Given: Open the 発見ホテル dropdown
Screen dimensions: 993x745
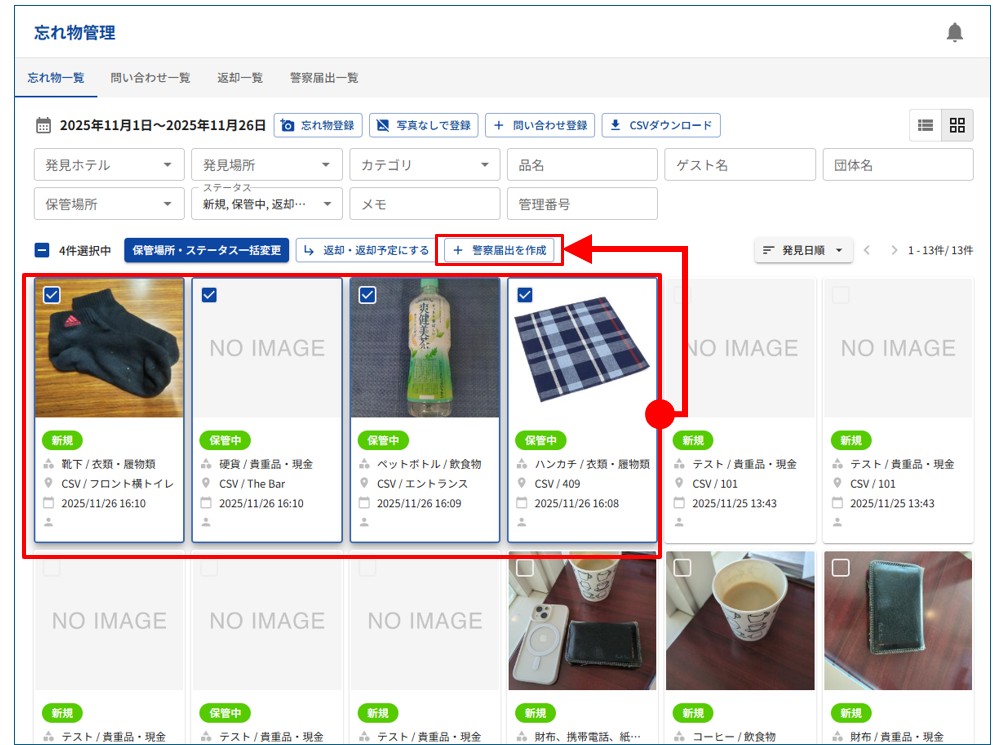Looking at the screenshot, I should click(x=109, y=165).
